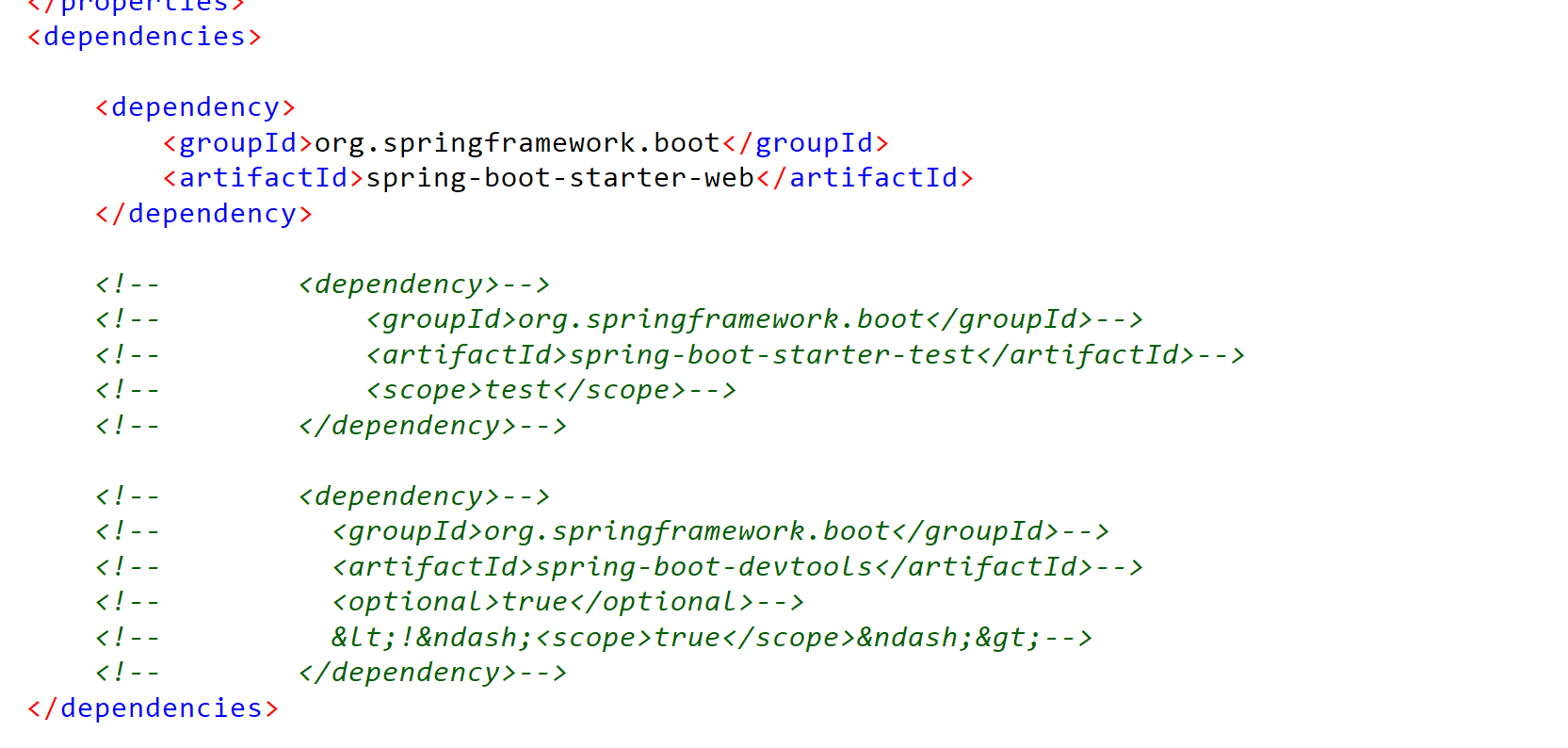This screenshot has height=748, width=1568.
Task: Click the closing dependencies tag at bottom
Action: coord(153,708)
